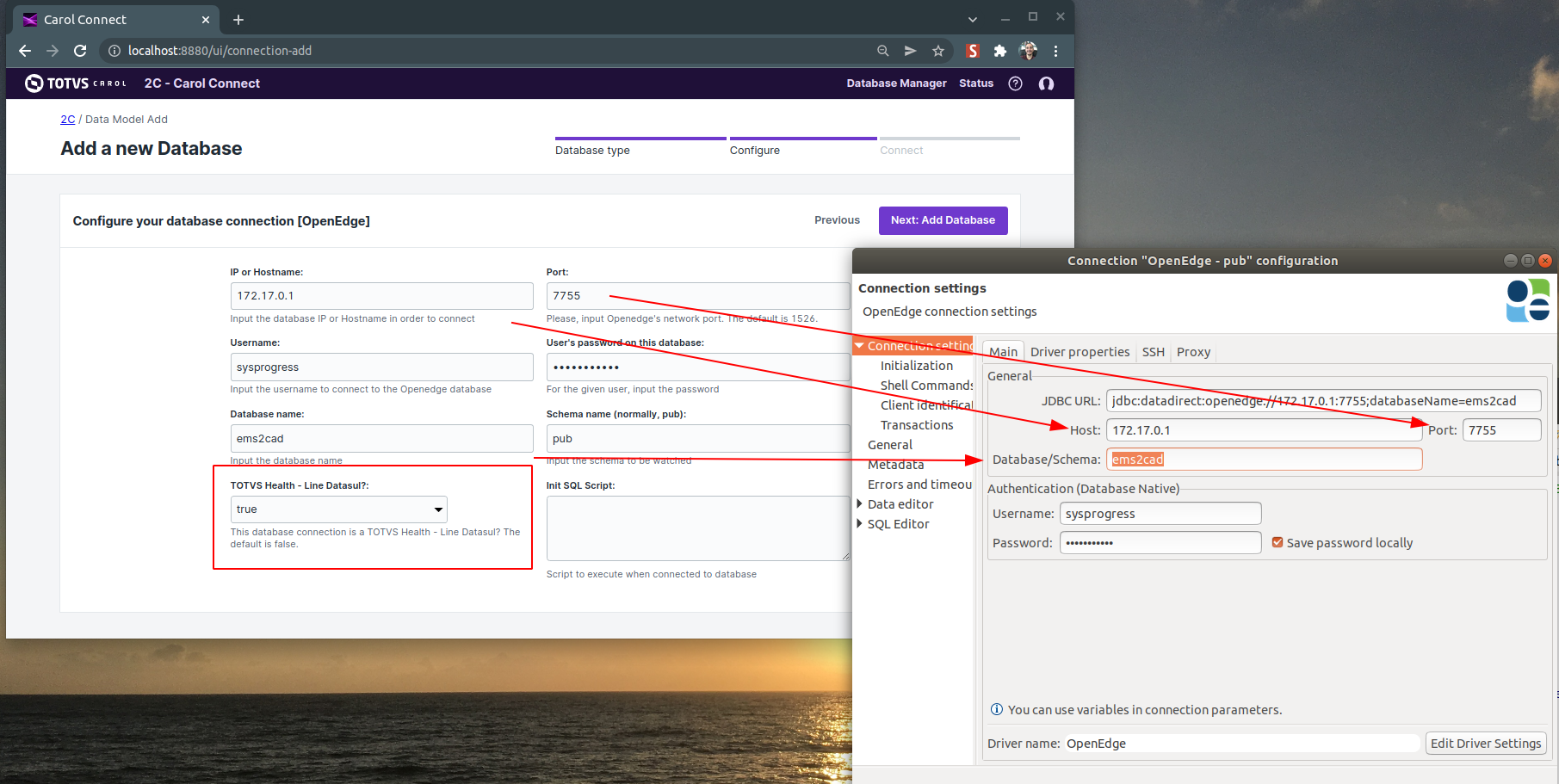This screenshot has width=1559, height=784.
Task: Open the help question mark icon
Action: 1015,83
